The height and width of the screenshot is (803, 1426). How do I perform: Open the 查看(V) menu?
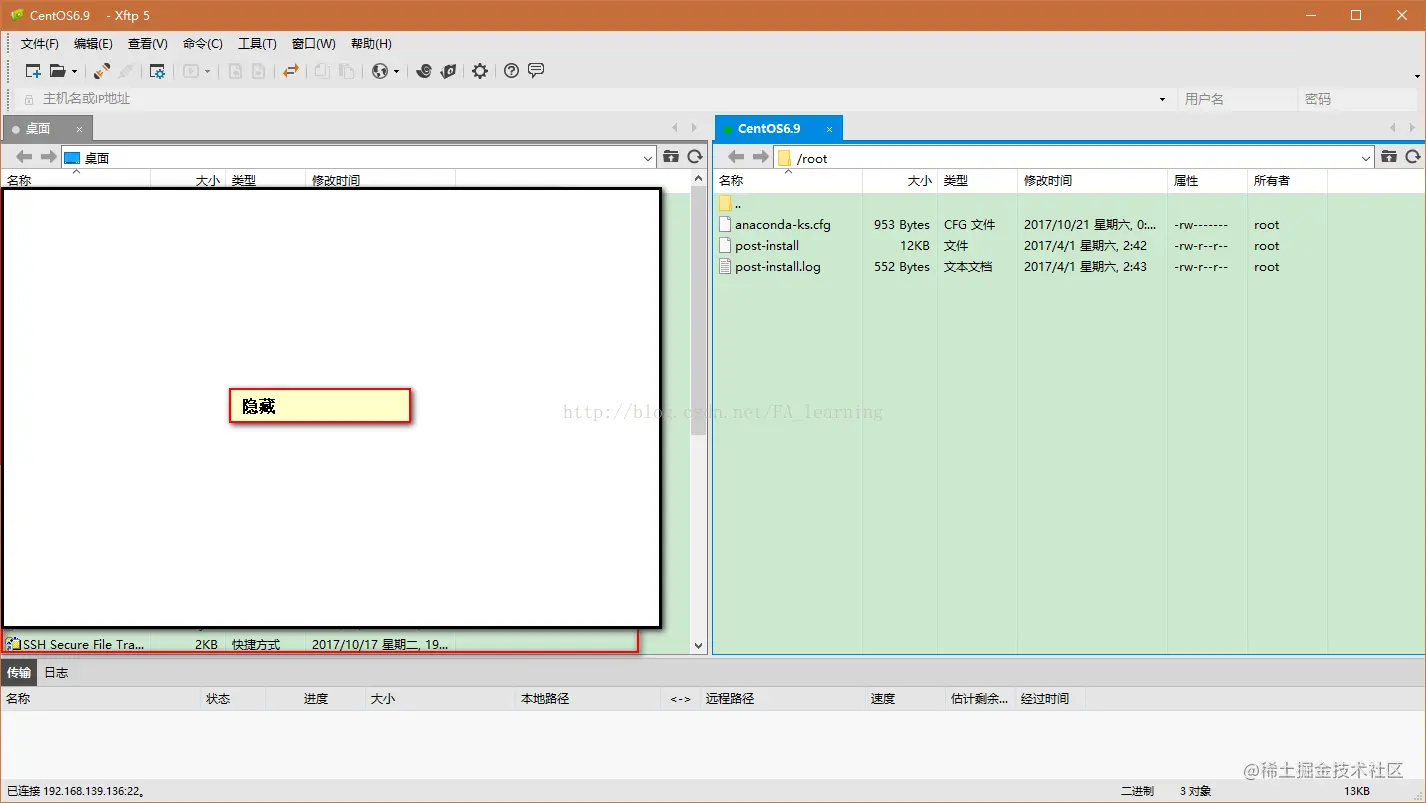tap(148, 44)
